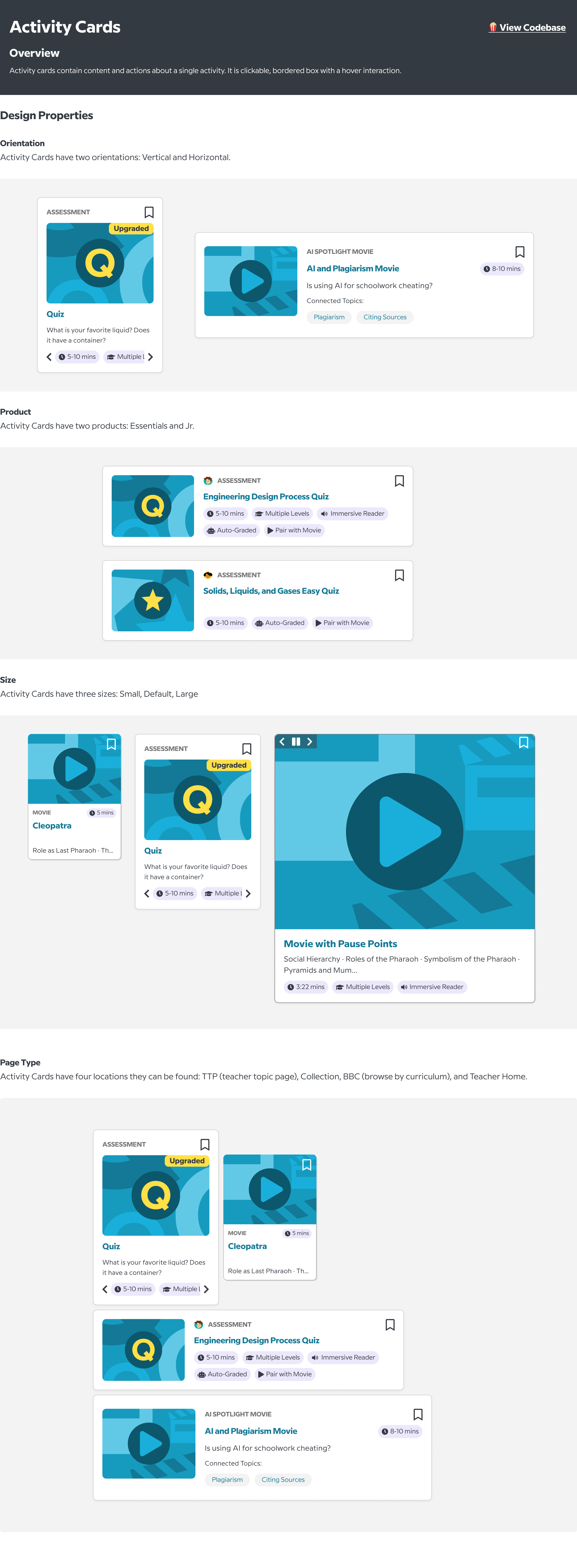This screenshot has width=577, height=1568.
Task: Select the 5-10 mins chip on the Orientation Quiz card
Action: 77,357
